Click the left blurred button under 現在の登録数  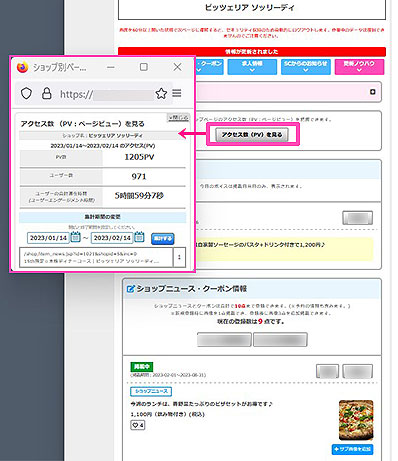[224, 340]
